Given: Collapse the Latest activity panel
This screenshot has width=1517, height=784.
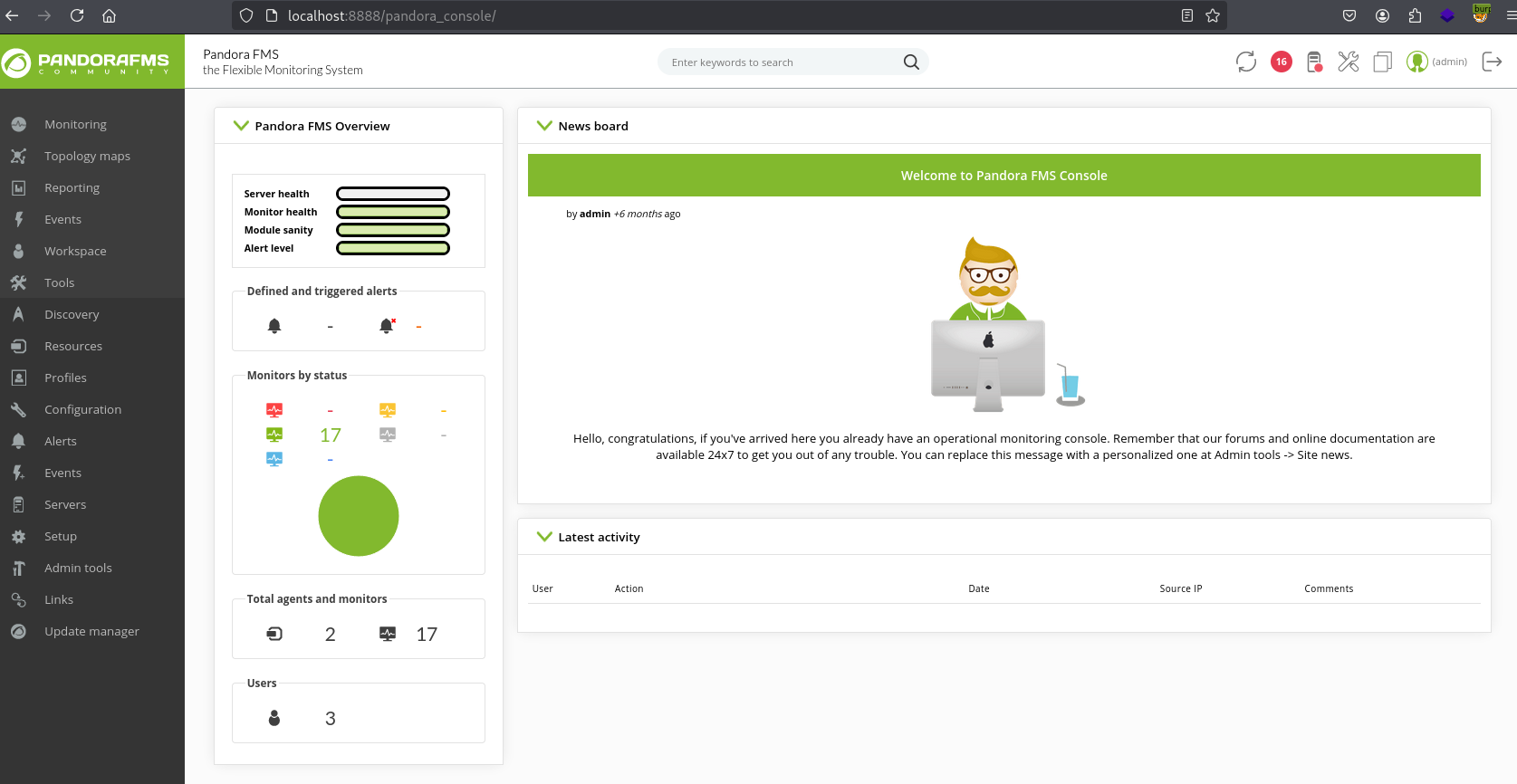Looking at the screenshot, I should click(544, 537).
